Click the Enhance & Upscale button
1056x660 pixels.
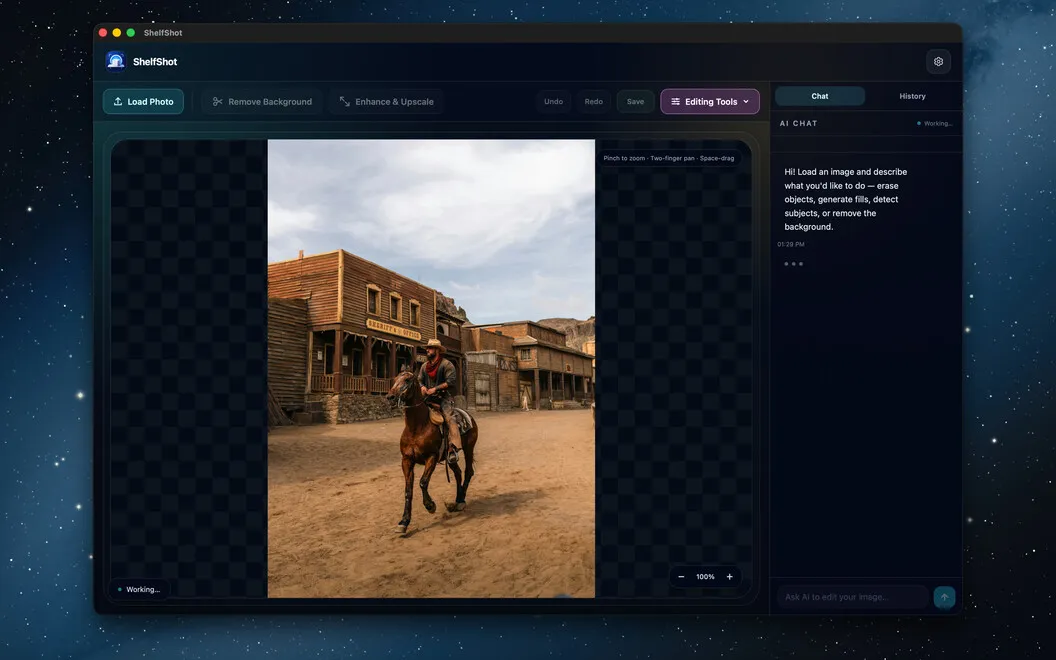(387, 102)
